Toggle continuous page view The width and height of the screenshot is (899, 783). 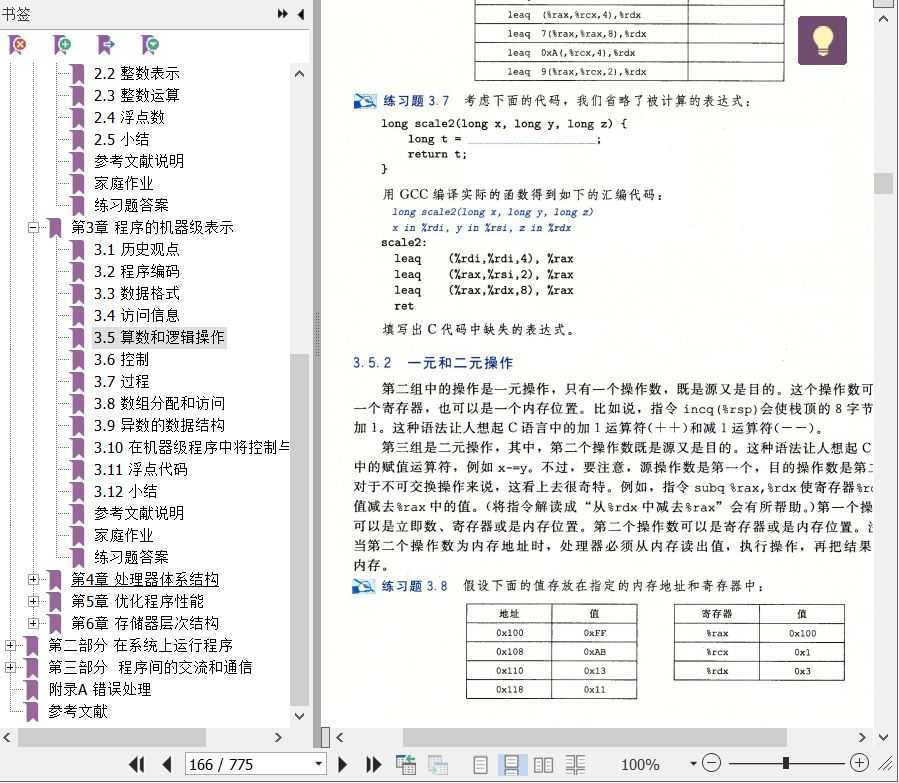[x=511, y=765]
